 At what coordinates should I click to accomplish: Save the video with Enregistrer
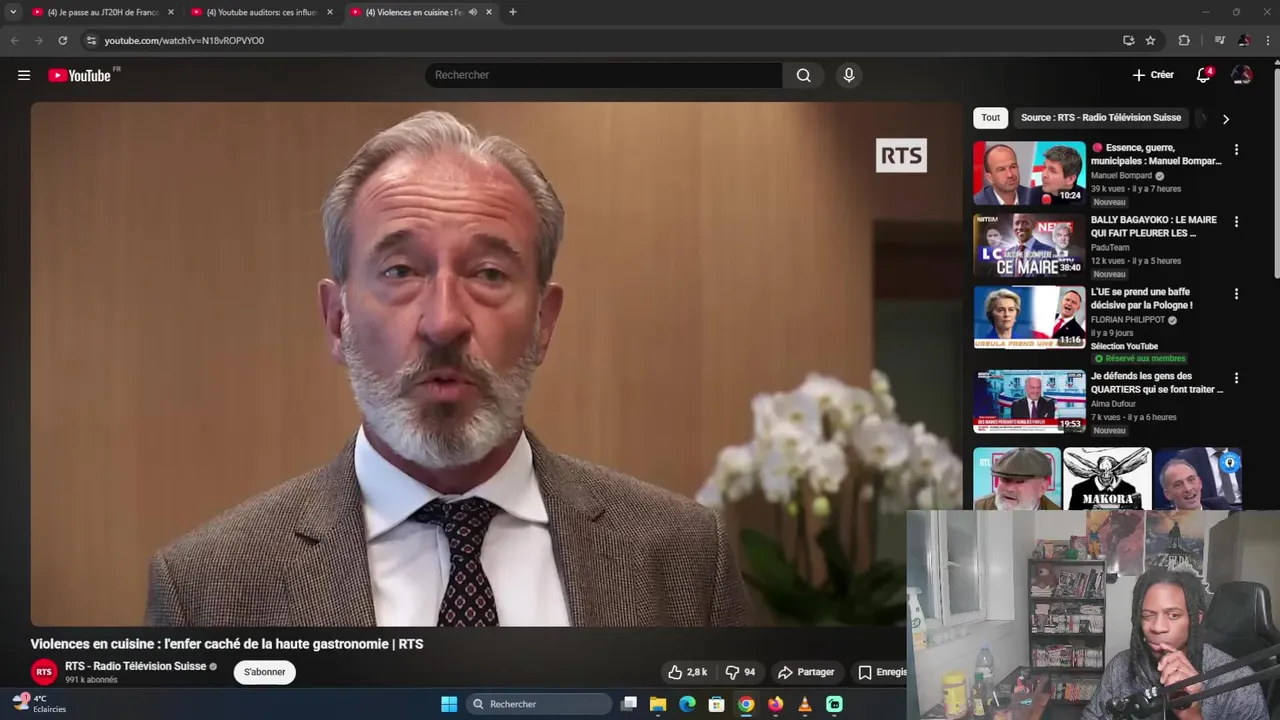[882, 672]
